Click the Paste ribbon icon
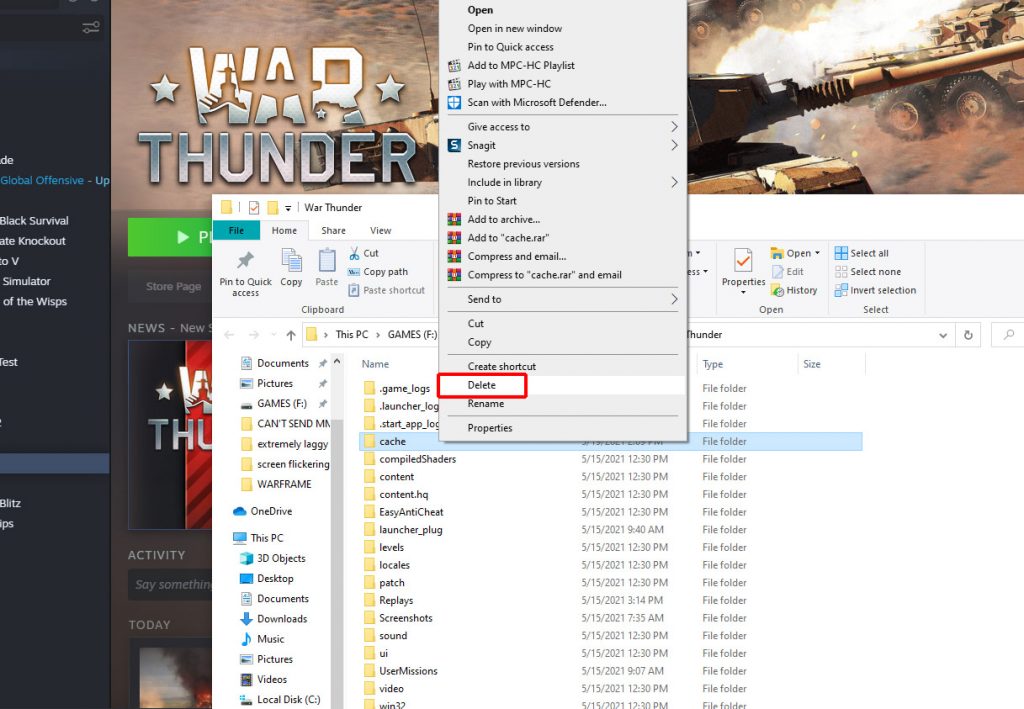This screenshot has height=709, width=1024. point(327,268)
